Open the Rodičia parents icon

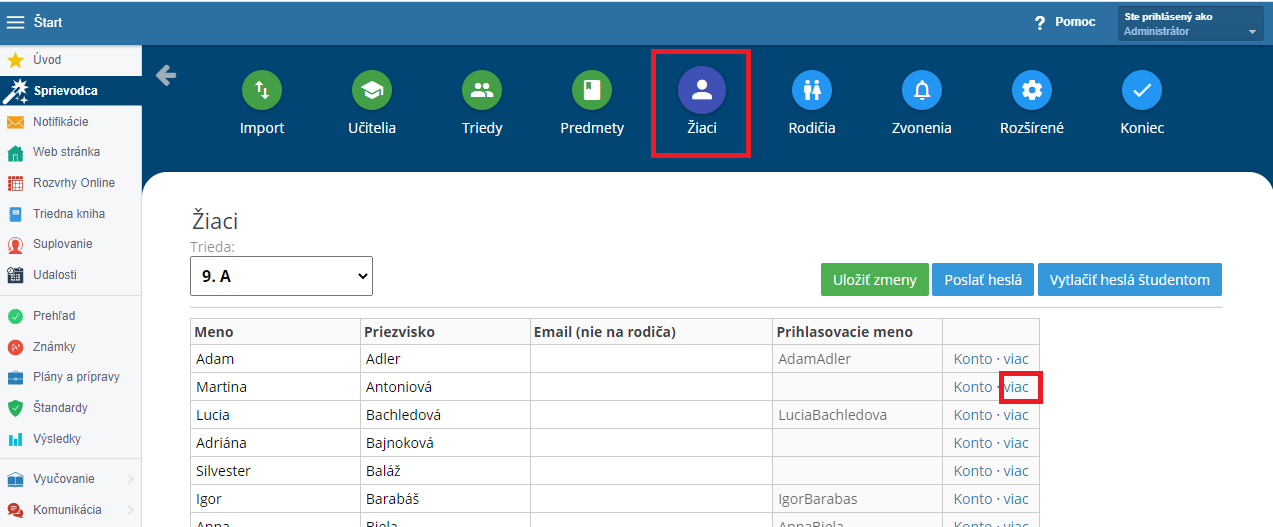[812, 91]
